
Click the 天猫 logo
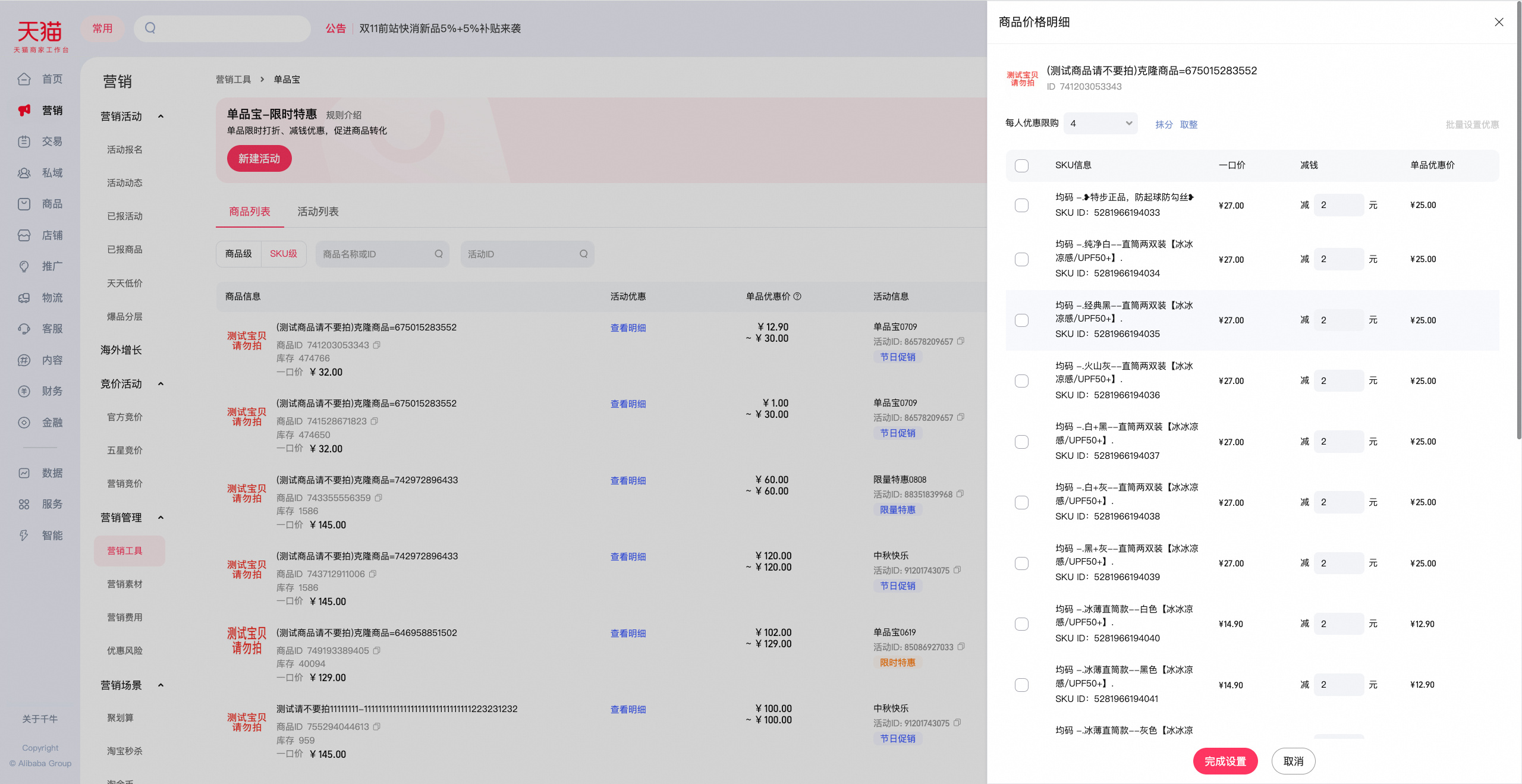pyautogui.click(x=40, y=36)
